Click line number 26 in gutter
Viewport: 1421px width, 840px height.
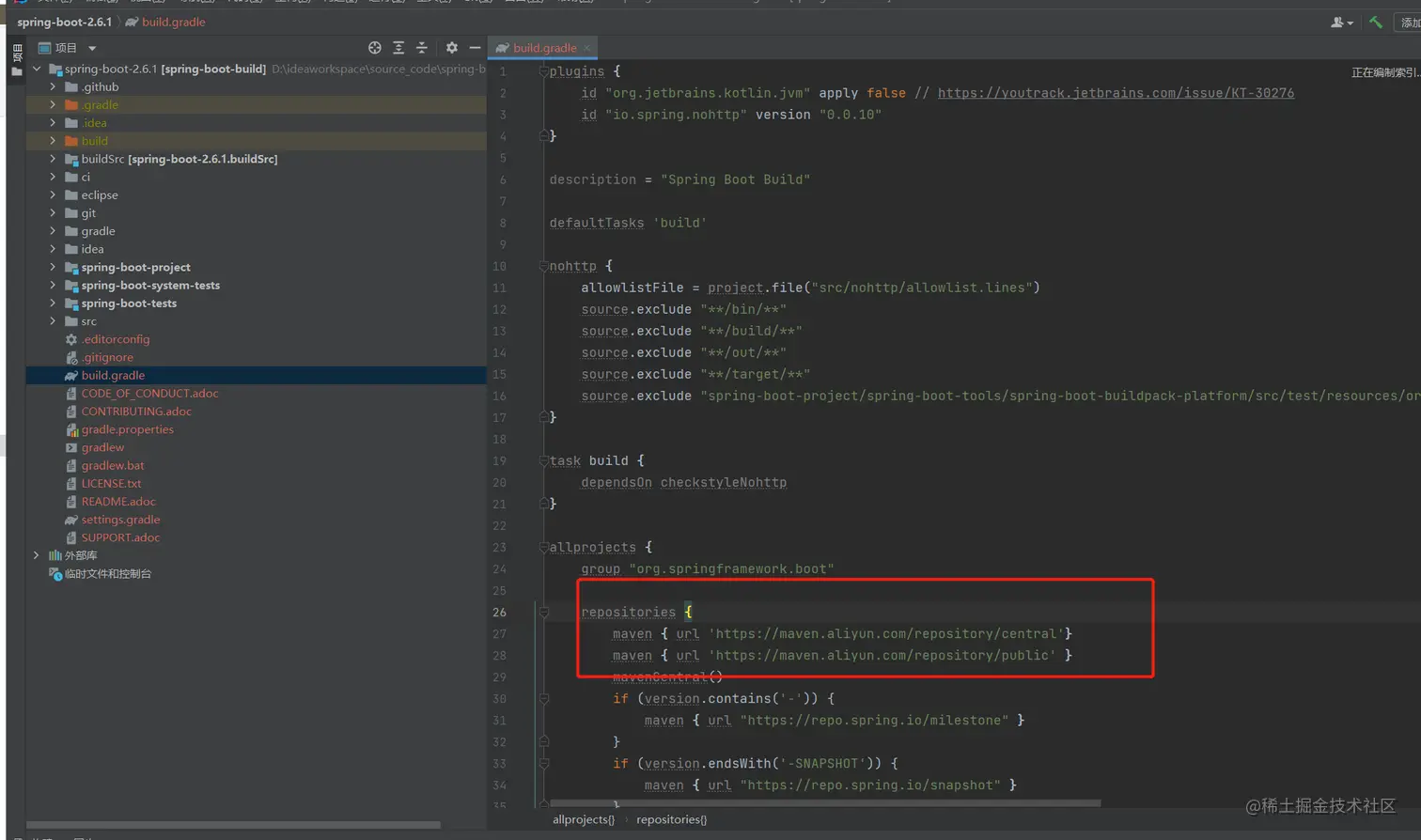(499, 612)
